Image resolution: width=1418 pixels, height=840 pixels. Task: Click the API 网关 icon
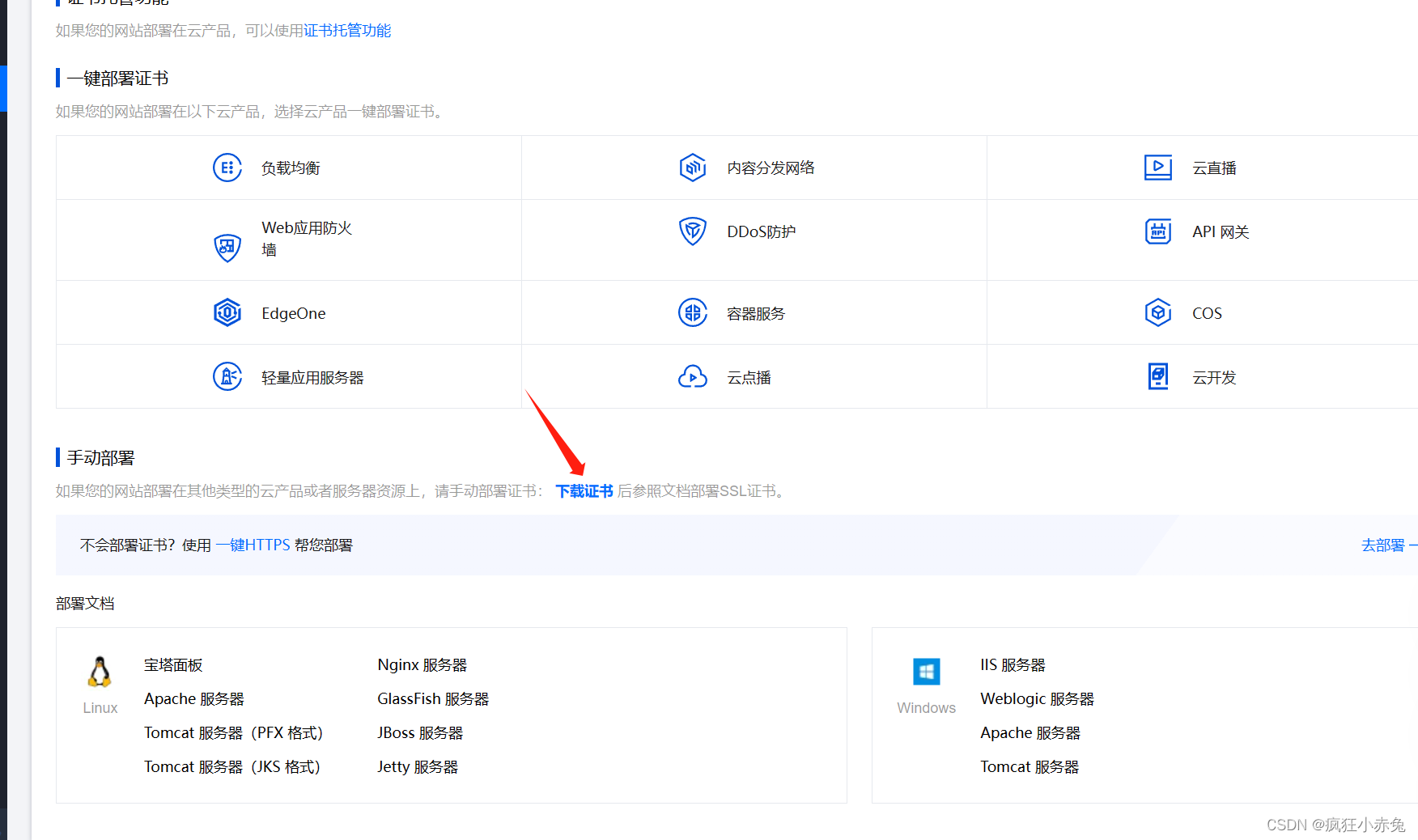(x=1158, y=231)
